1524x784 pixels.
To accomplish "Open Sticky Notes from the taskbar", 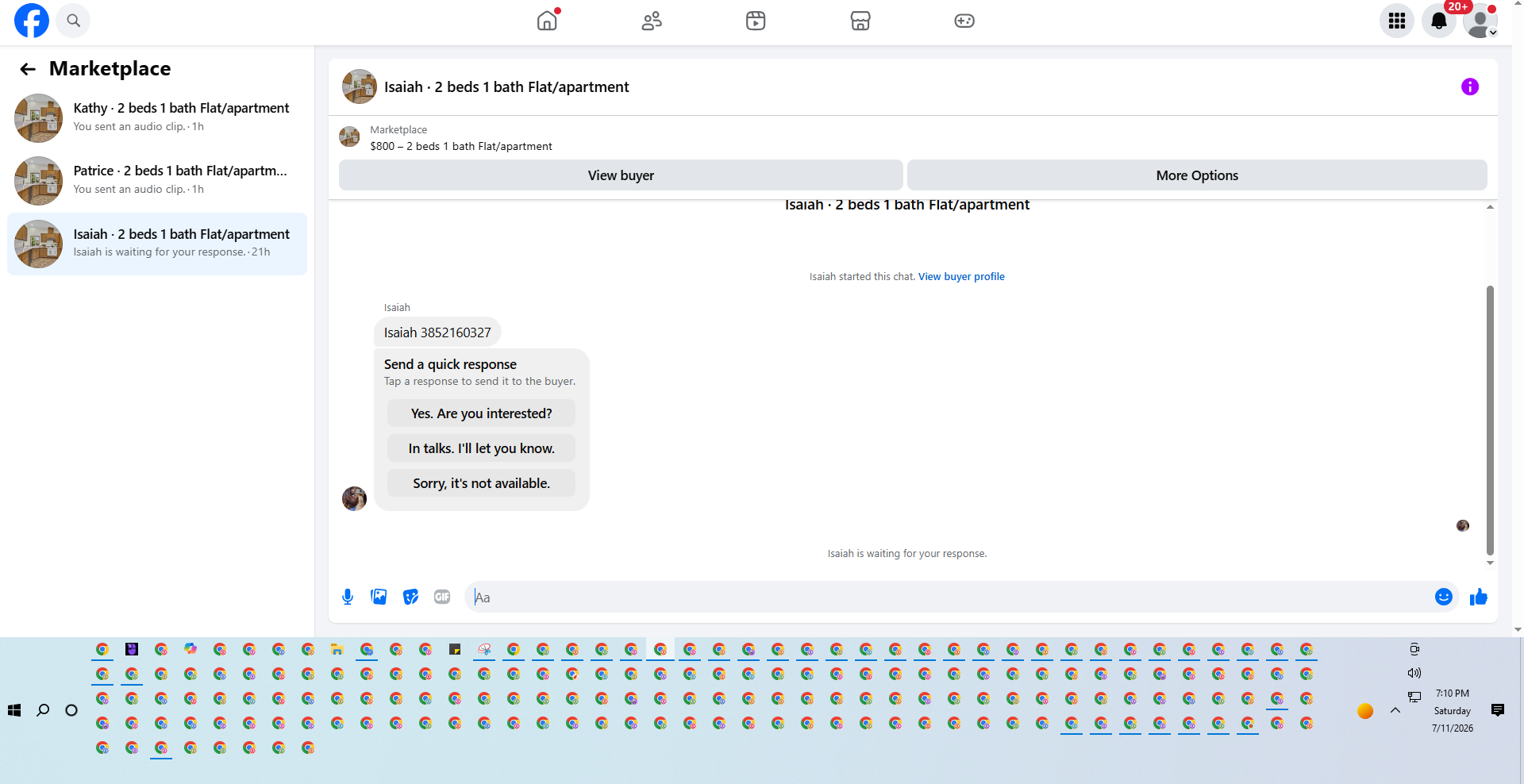I will pyautogui.click(x=455, y=649).
